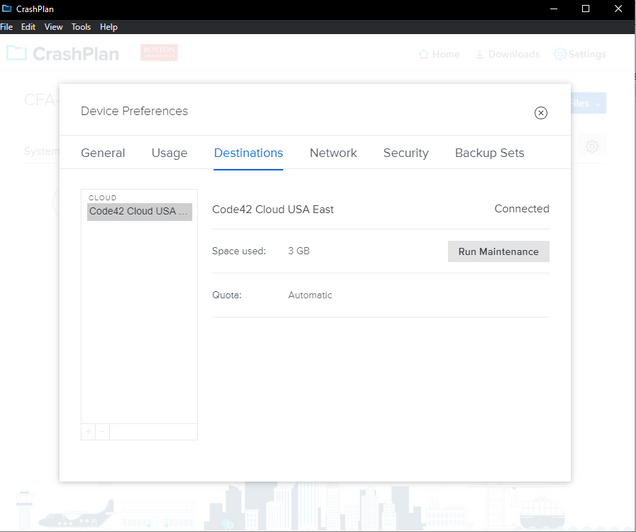
Task: Expand the blue dropdown button behind dialog
Action: (x=598, y=103)
